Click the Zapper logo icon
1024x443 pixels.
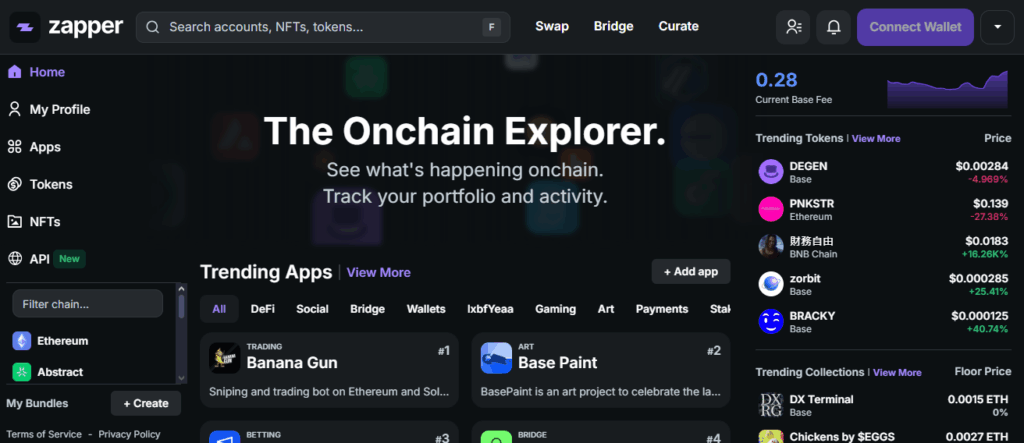click(26, 27)
